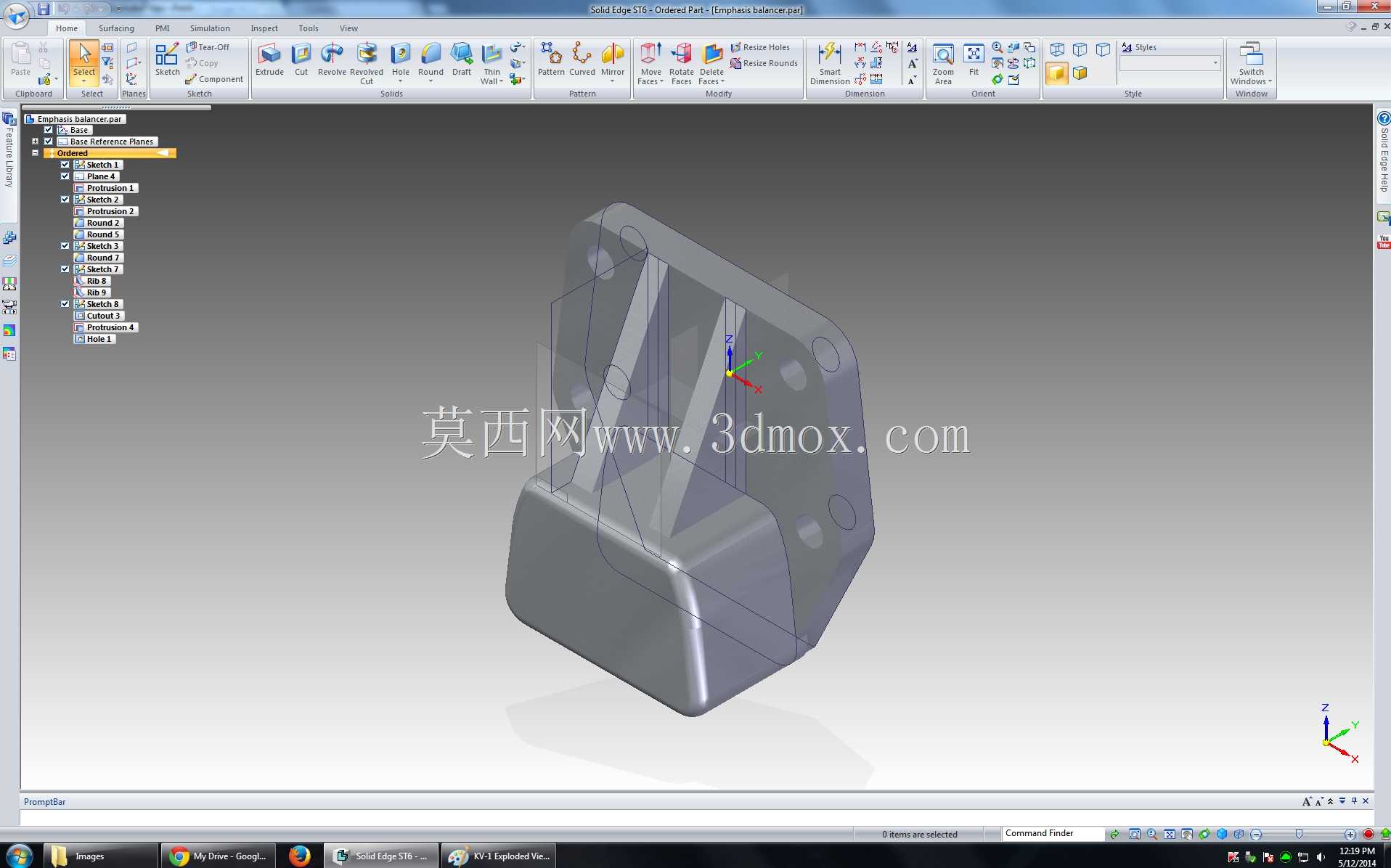1391x868 pixels.
Task: Click the Resize Rounds button
Action: point(764,63)
